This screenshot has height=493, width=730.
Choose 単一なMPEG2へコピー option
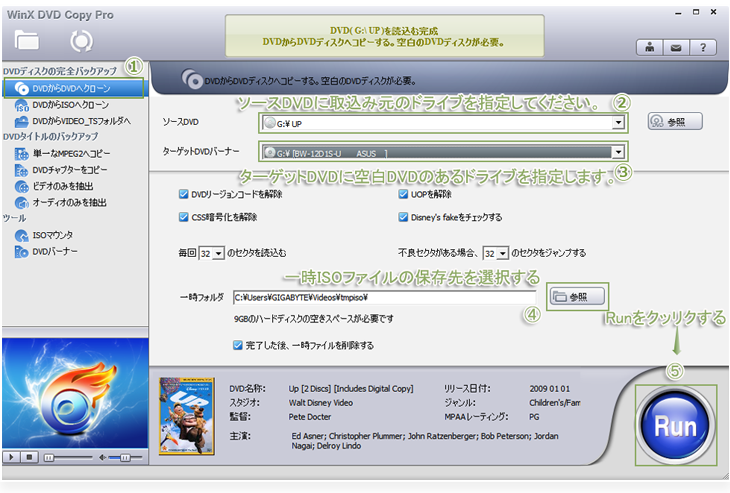(x=71, y=153)
